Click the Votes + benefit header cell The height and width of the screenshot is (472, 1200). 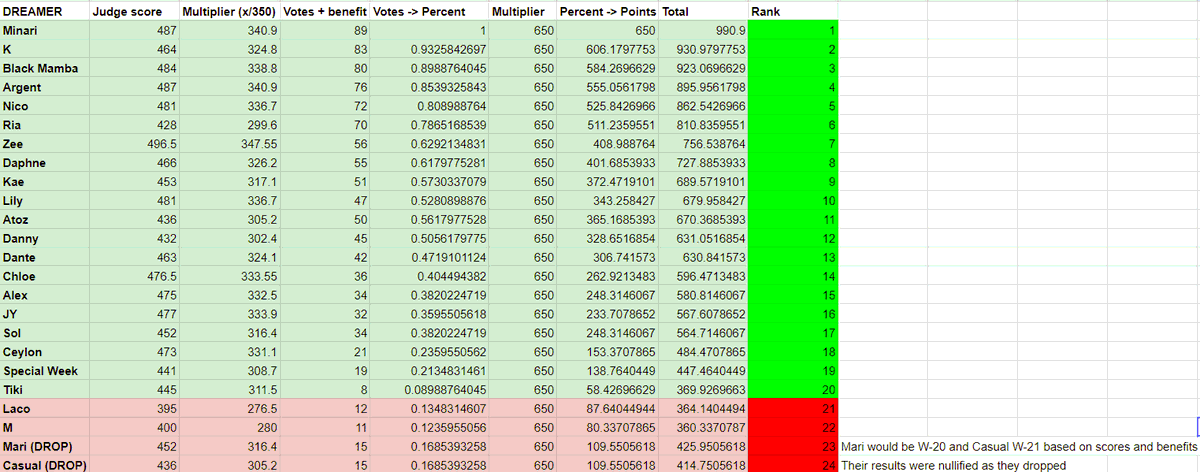(x=326, y=12)
